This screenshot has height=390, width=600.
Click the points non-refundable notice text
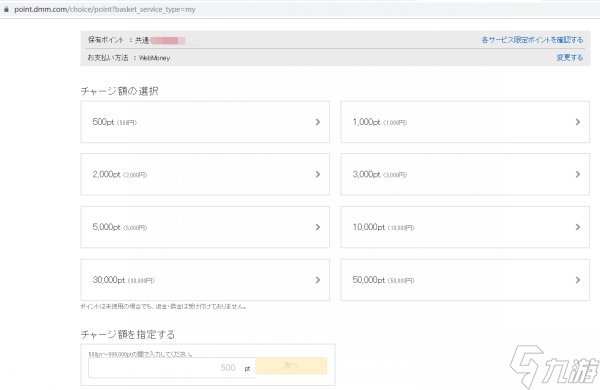tap(164, 307)
